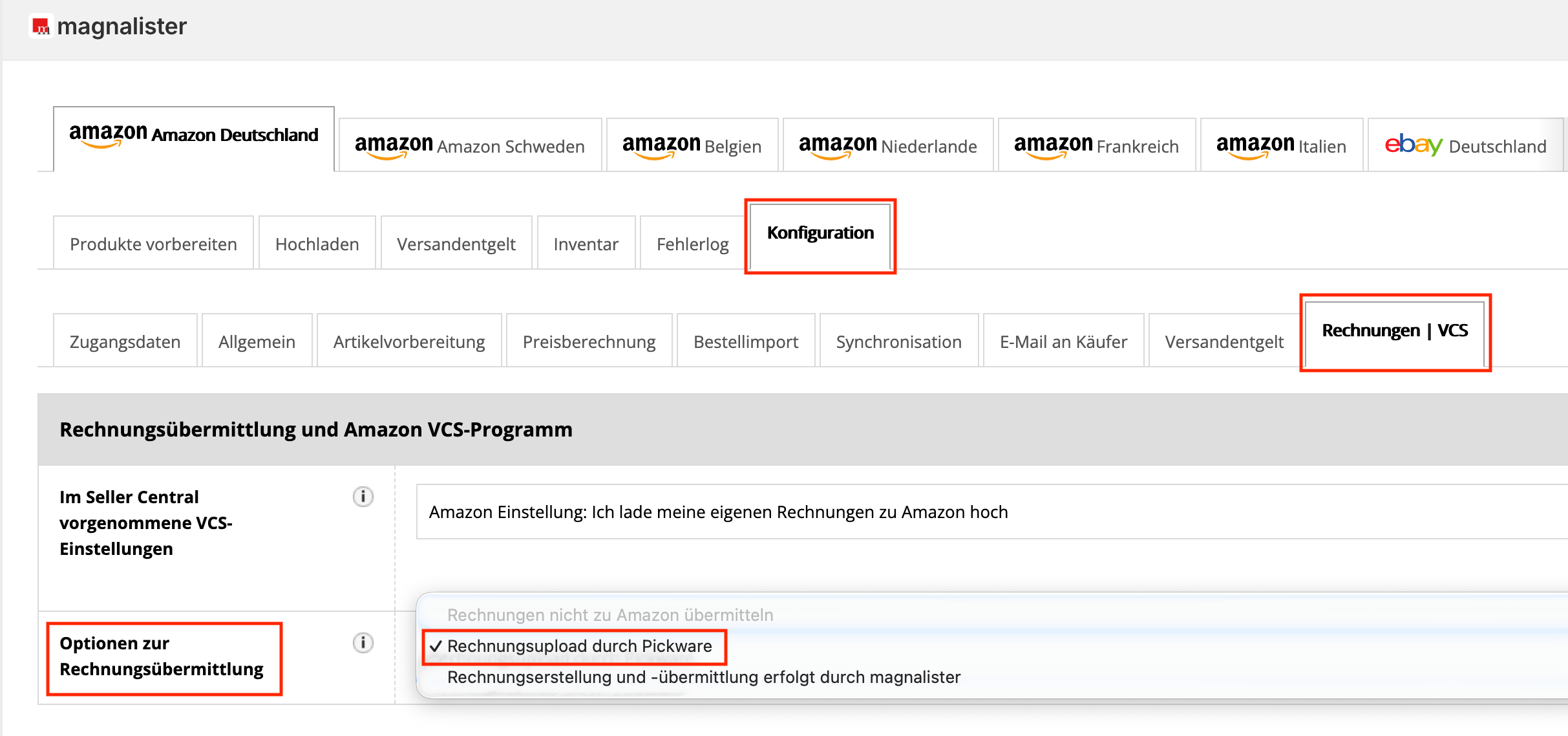Open info icon for Optionen zur Rechnungsübermittlung
The width and height of the screenshot is (1568, 736).
(363, 643)
